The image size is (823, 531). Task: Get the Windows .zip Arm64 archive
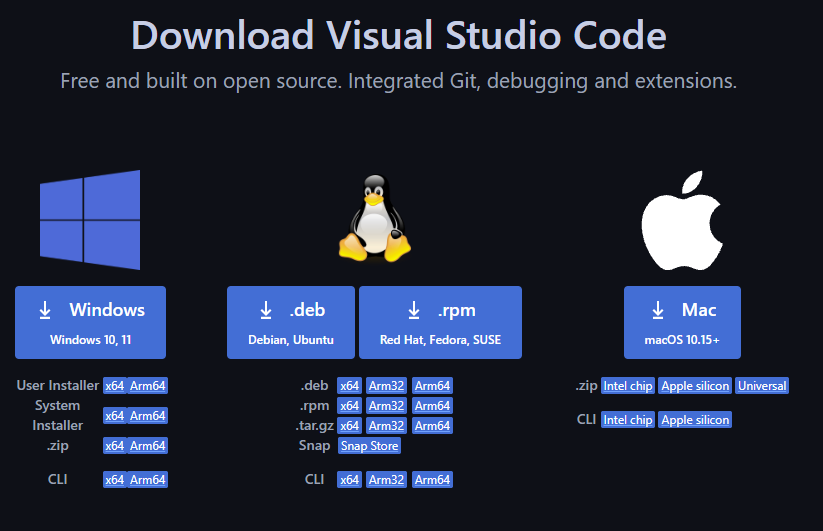point(147,445)
